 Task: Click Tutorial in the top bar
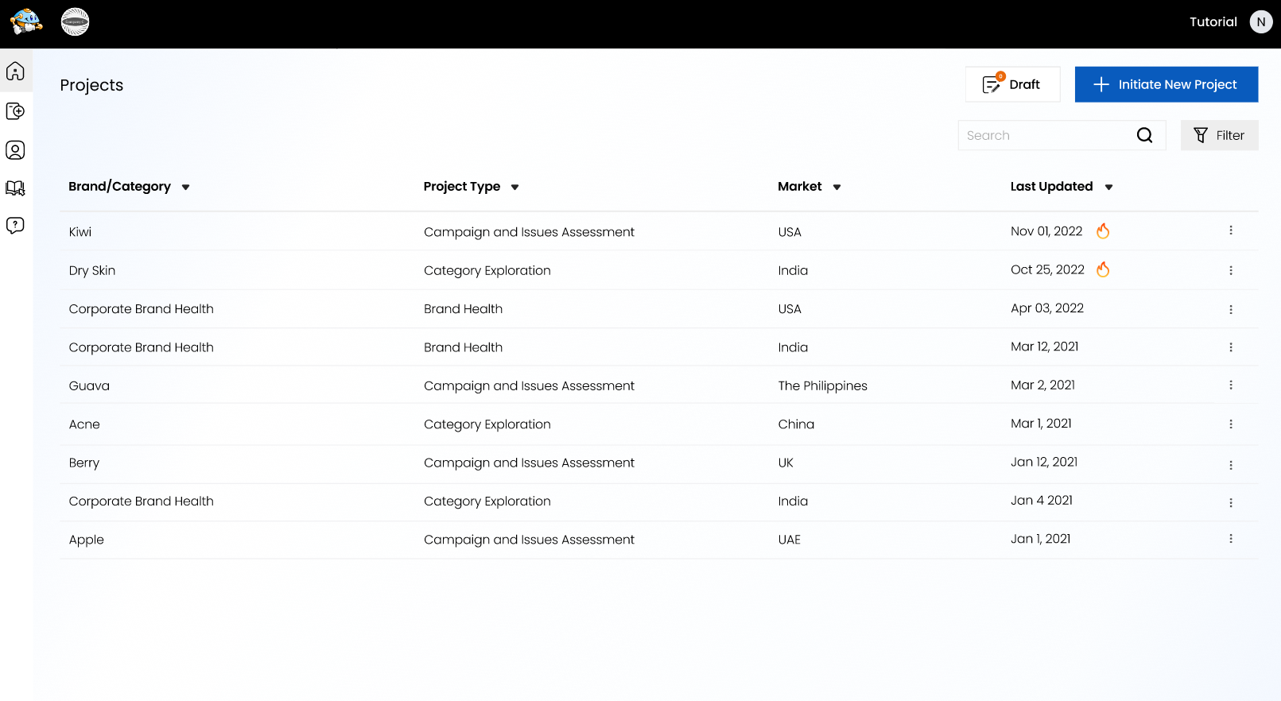1213,22
